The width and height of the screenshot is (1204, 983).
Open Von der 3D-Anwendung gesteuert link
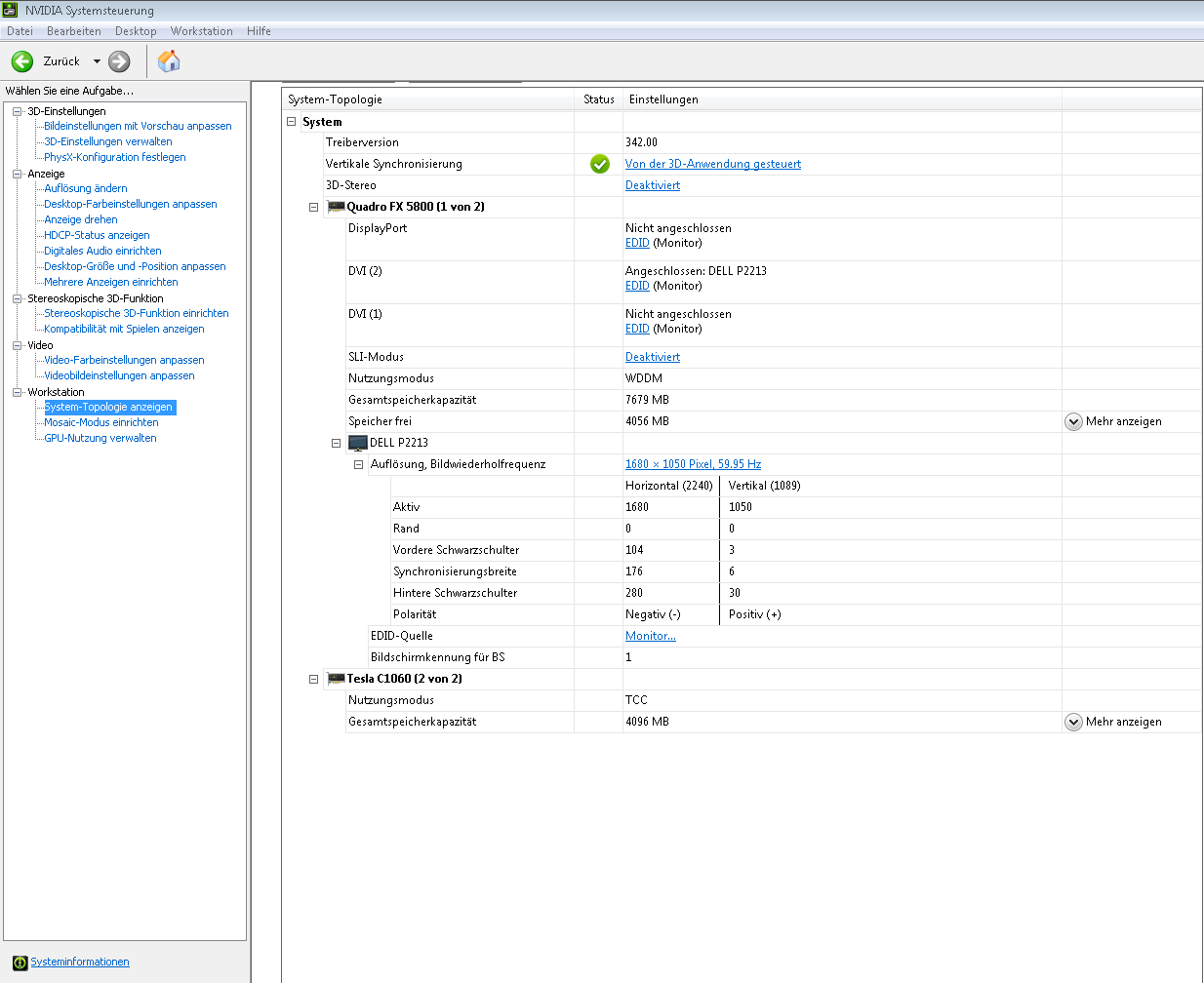click(x=713, y=164)
